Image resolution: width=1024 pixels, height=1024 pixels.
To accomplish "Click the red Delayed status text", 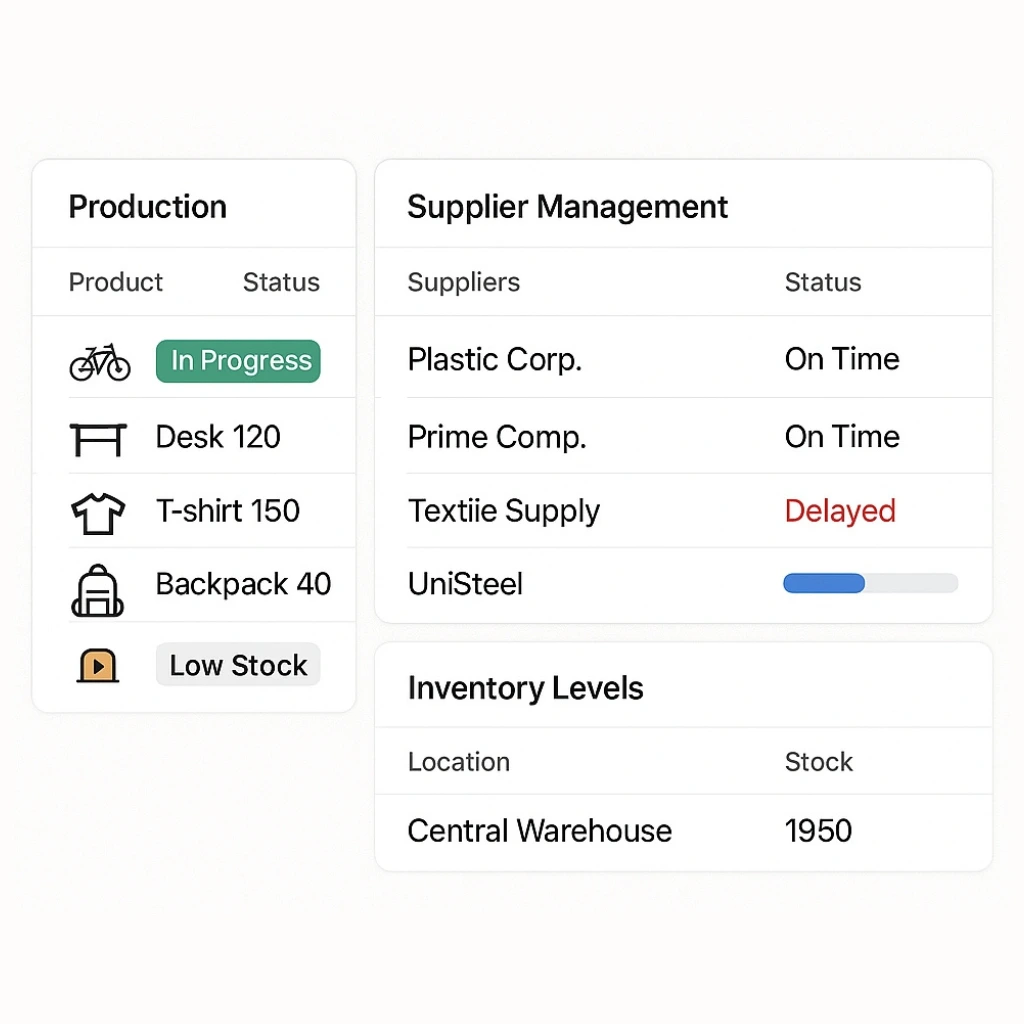I will (x=840, y=511).
